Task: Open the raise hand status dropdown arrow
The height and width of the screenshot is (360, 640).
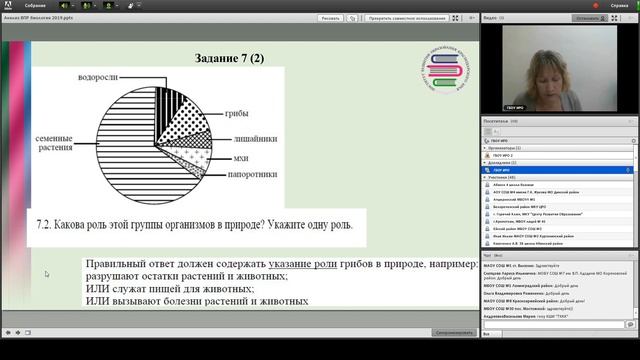Action: click(x=139, y=6)
